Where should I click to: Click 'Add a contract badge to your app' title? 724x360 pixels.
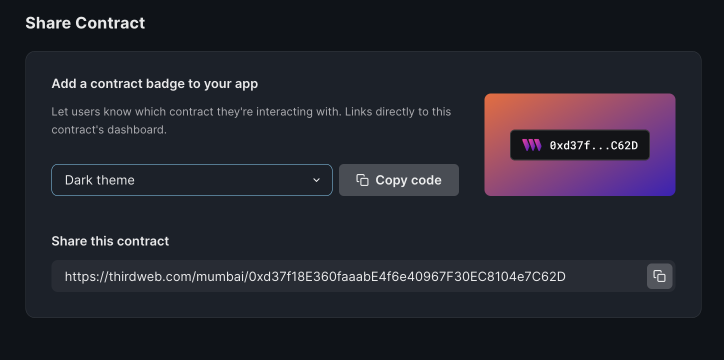click(x=155, y=84)
